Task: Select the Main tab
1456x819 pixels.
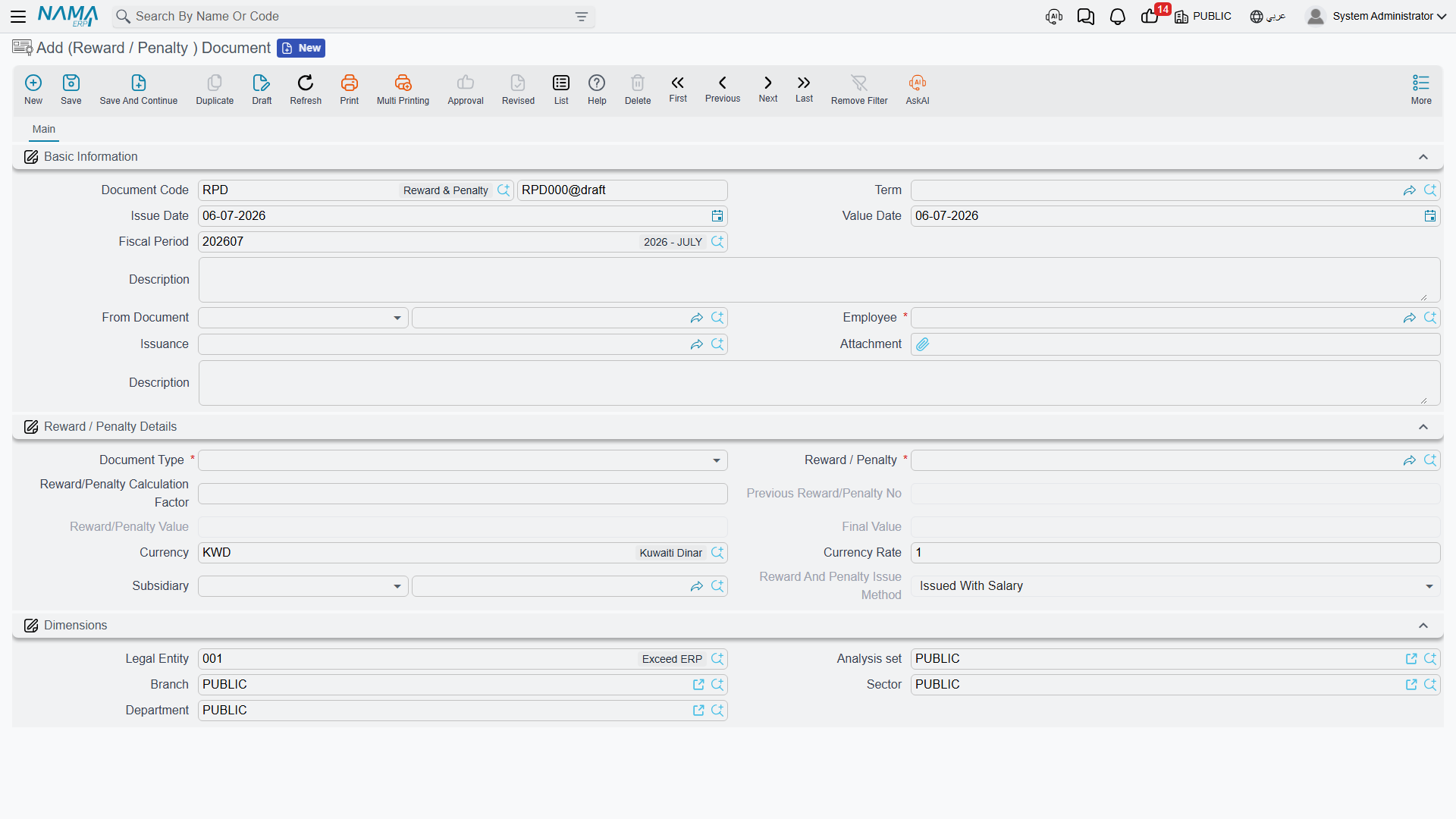Action: pos(44,129)
